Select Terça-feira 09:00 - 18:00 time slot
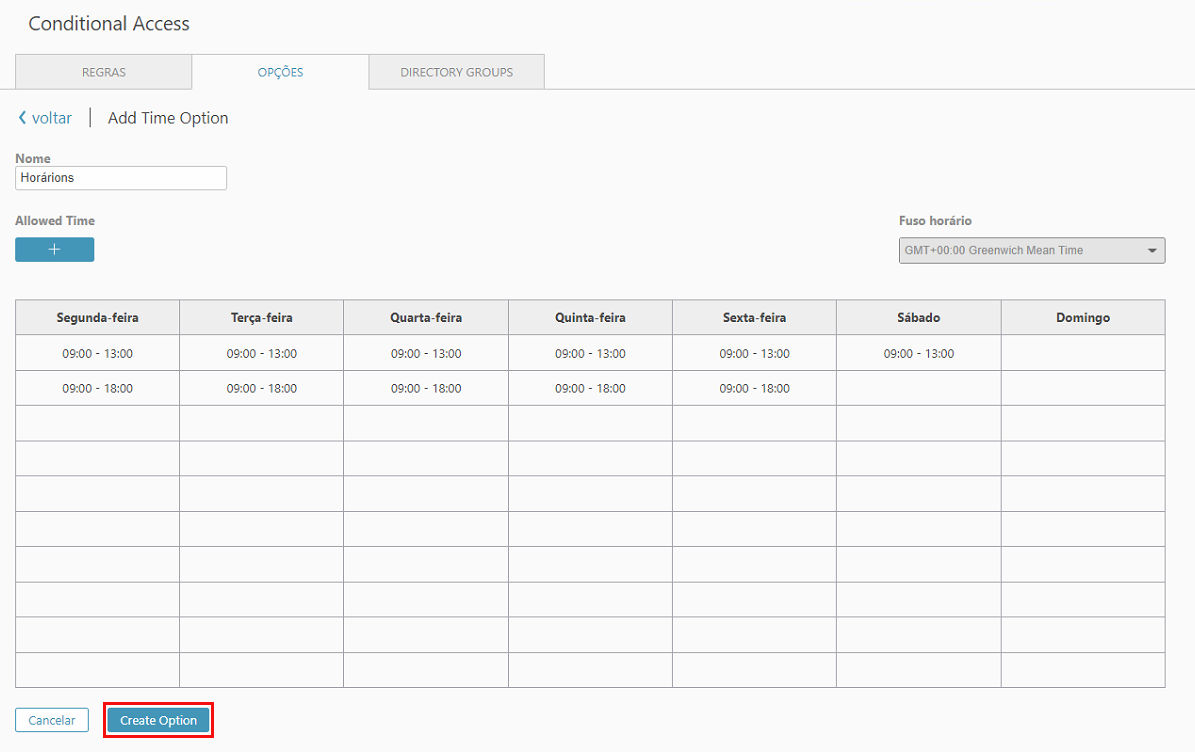Screen dimensions: 1195x752 (261, 389)
